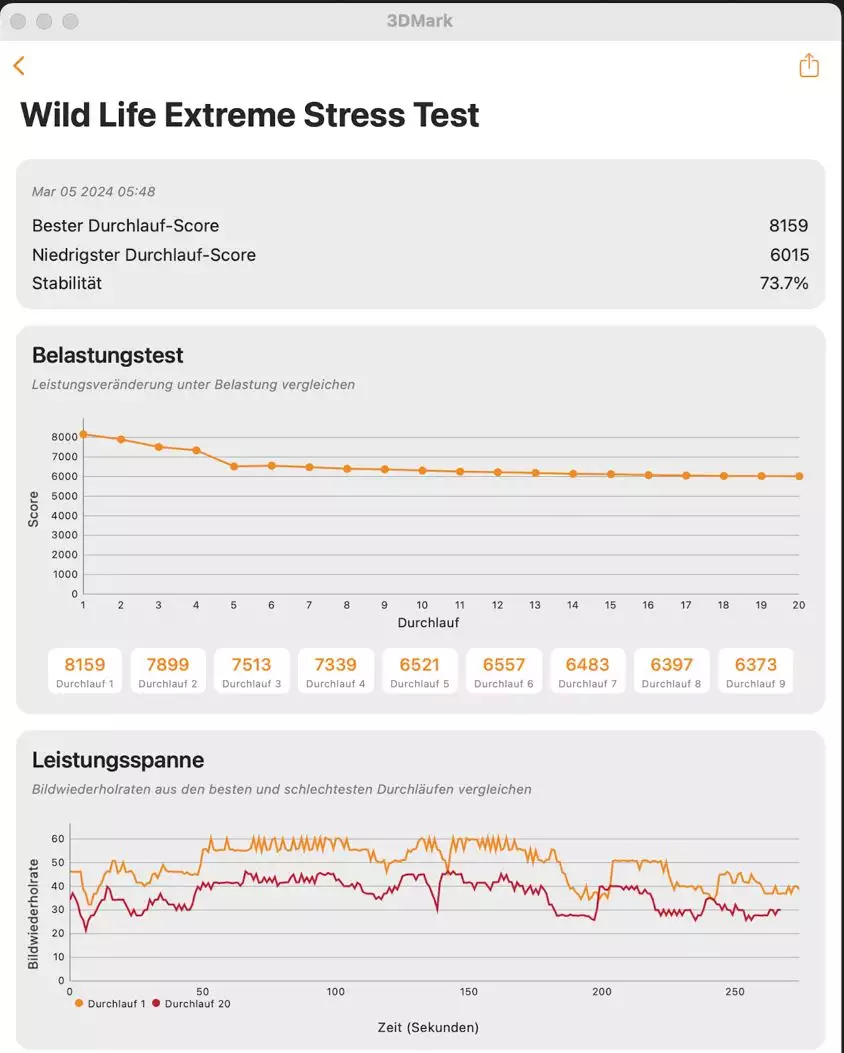Click the orange Durchlauf 1 legend dot
This screenshot has width=844, height=1053.
tap(79, 1003)
